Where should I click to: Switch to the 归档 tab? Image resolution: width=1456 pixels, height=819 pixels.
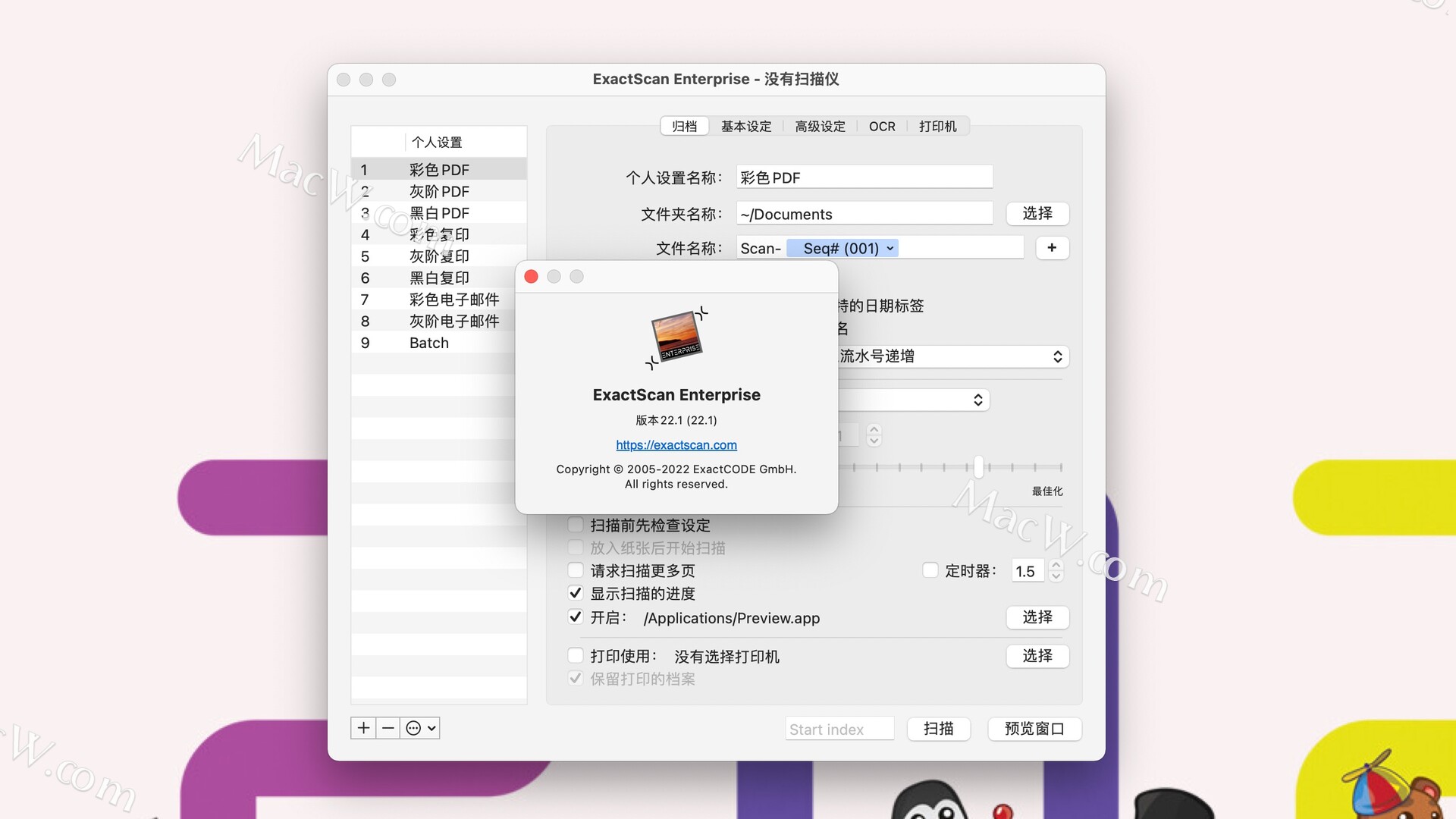684,127
